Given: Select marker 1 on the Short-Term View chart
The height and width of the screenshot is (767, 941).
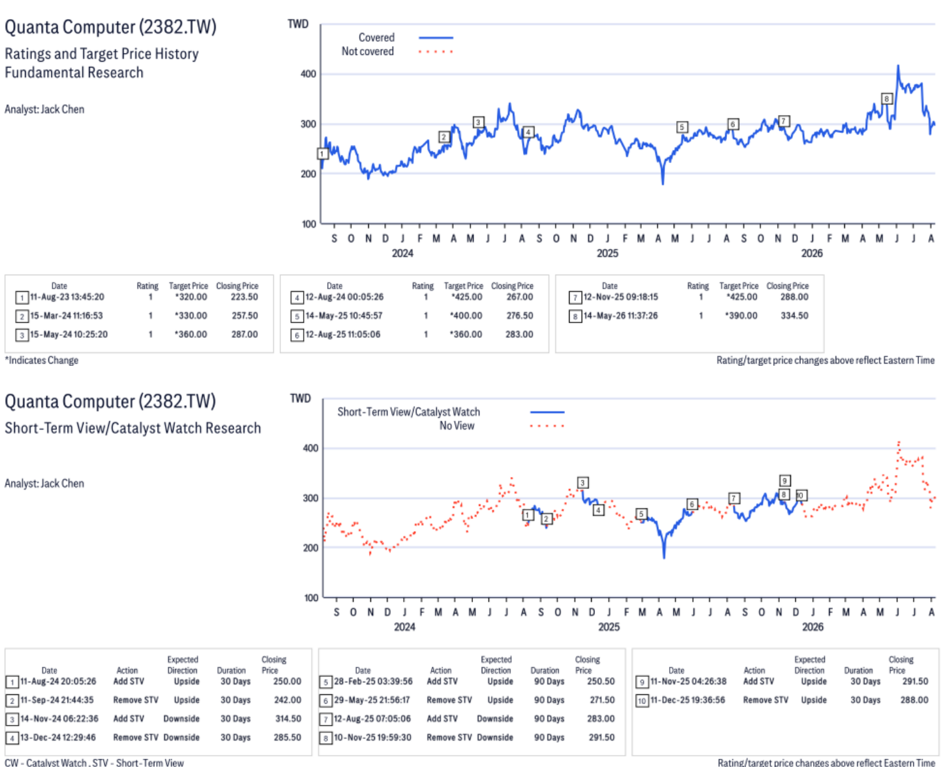Looking at the screenshot, I should (528, 515).
